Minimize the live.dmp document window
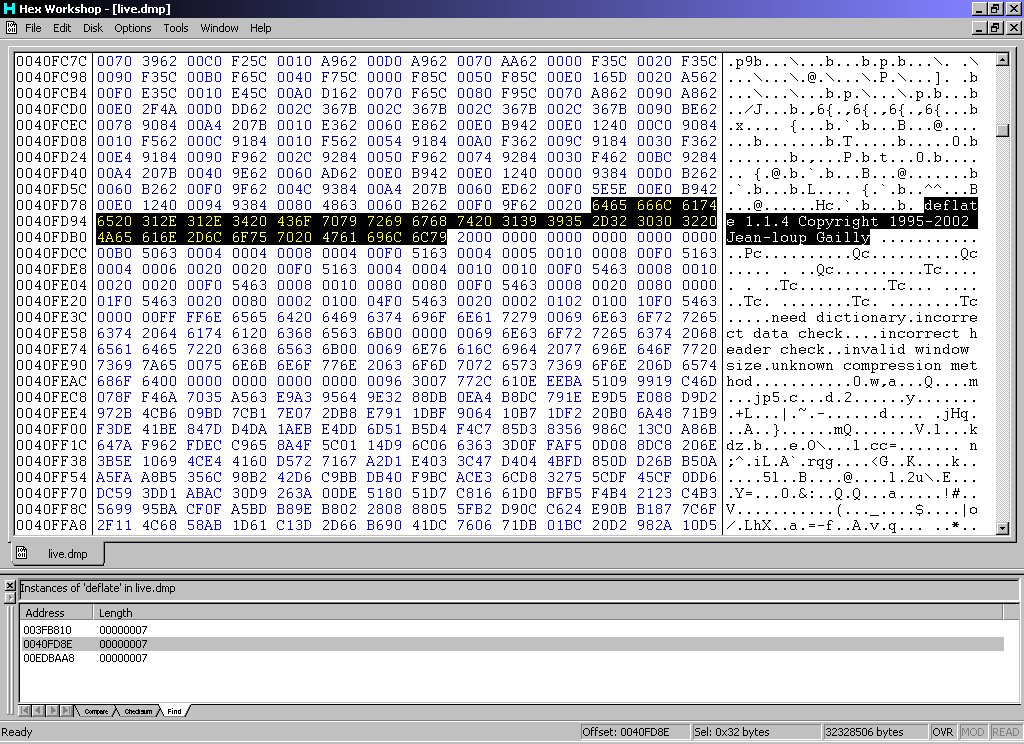1024x744 pixels. [x=980, y=28]
